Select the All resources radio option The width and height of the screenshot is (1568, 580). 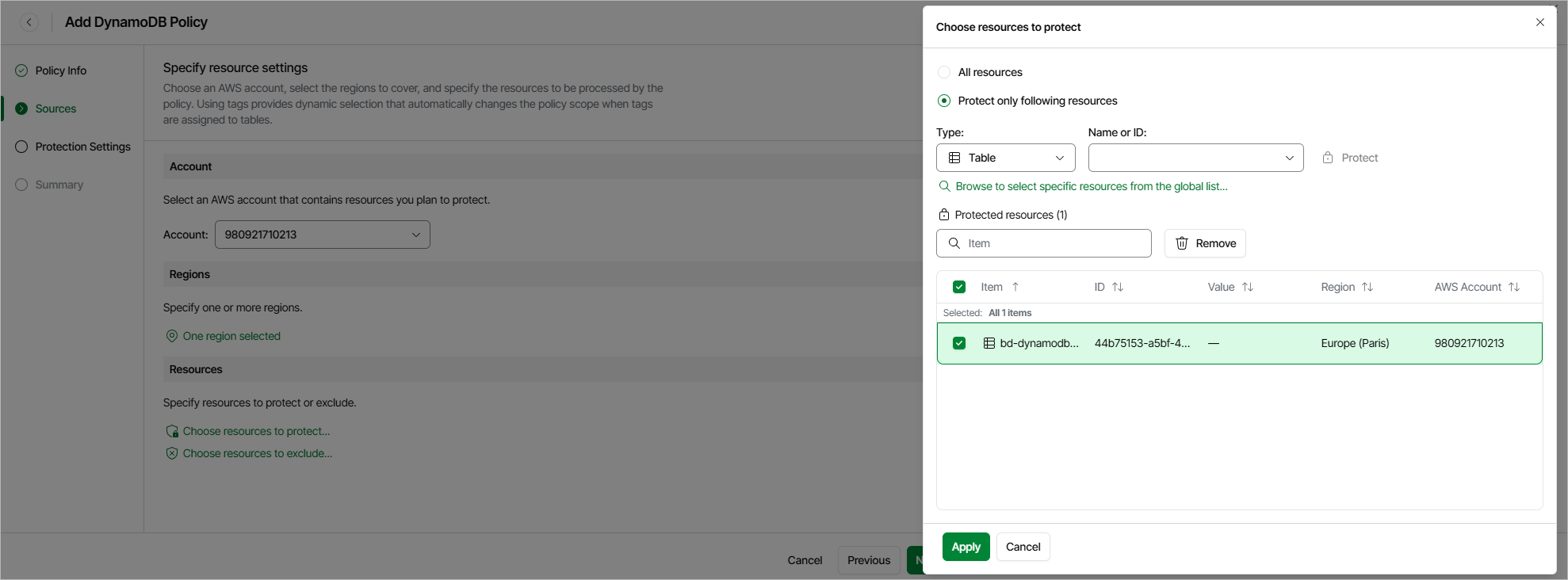coord(944,72)
